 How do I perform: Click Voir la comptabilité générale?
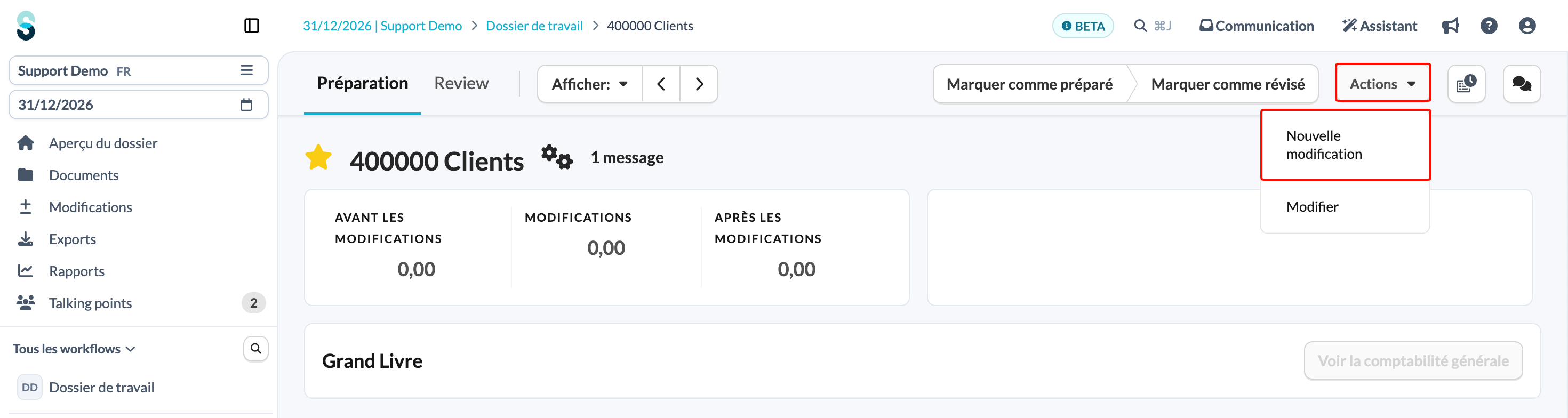1413,361
